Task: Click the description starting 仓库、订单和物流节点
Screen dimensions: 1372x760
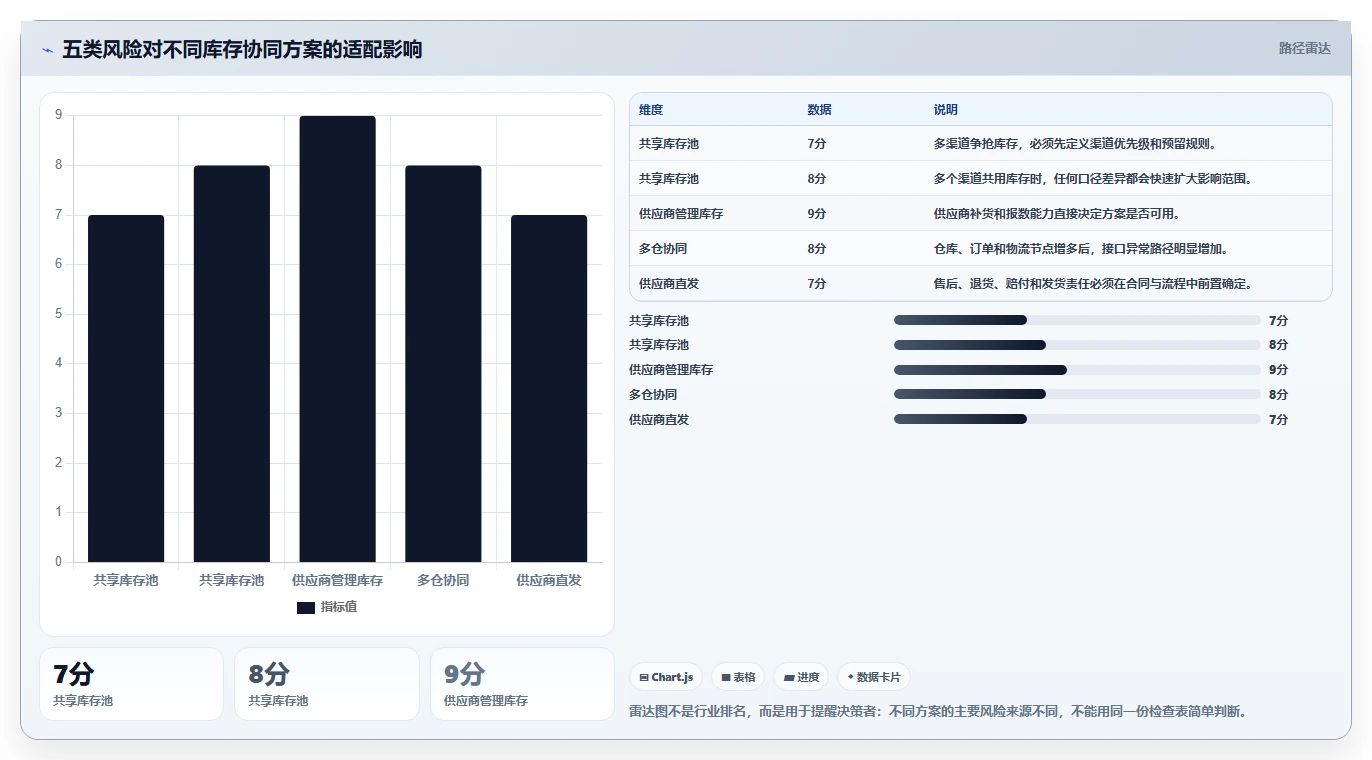Action: 1081,249
